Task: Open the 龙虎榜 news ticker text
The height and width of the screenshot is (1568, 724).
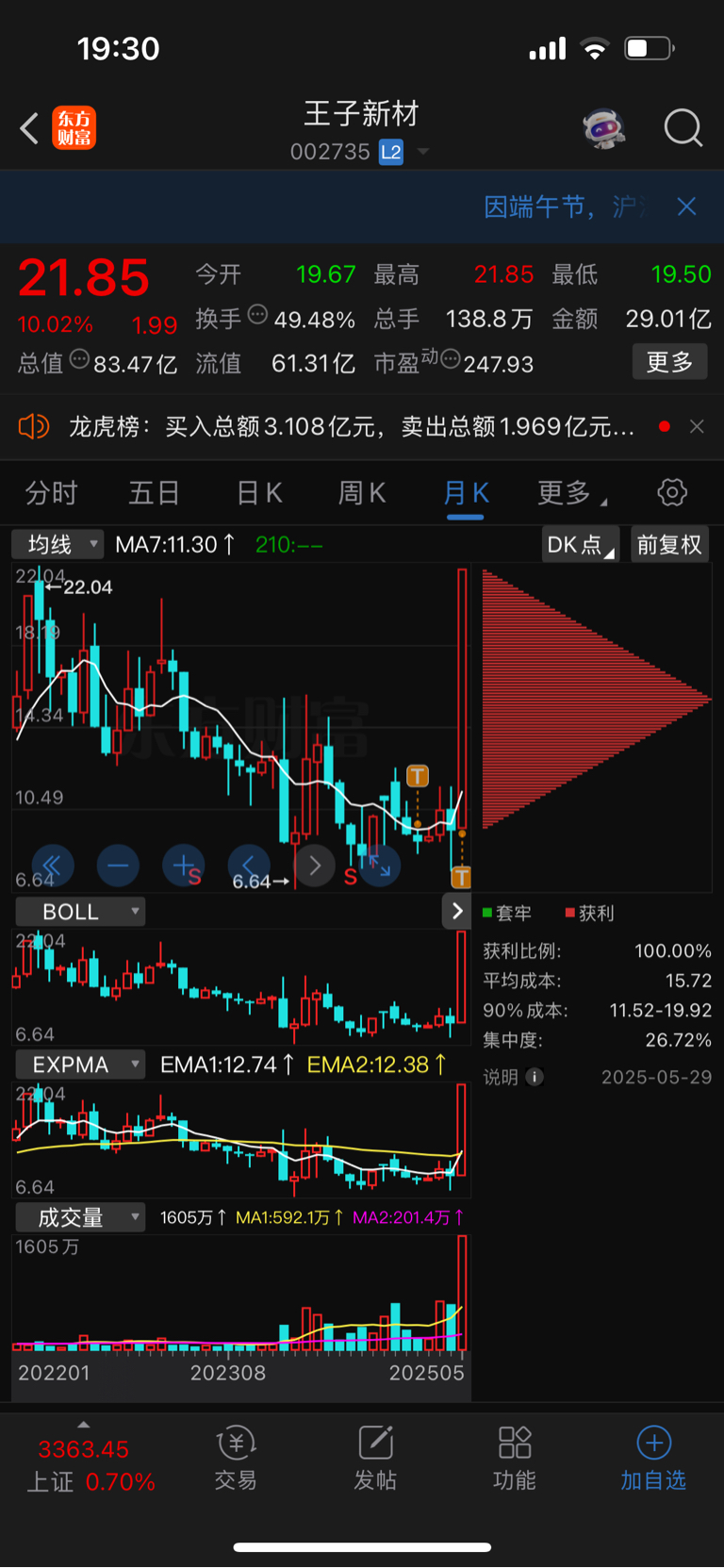Action: pyautogui.click(x=352, y=427)
